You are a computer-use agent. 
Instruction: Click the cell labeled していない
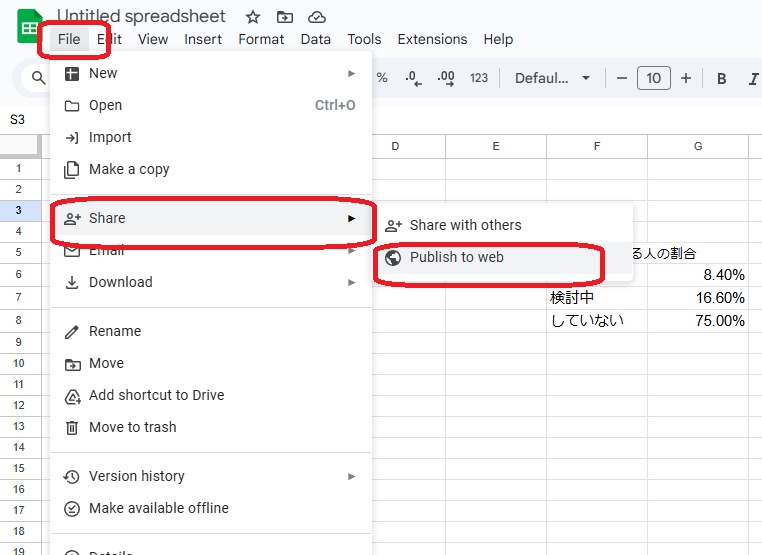pyautogui.click(x=597, y=321)
